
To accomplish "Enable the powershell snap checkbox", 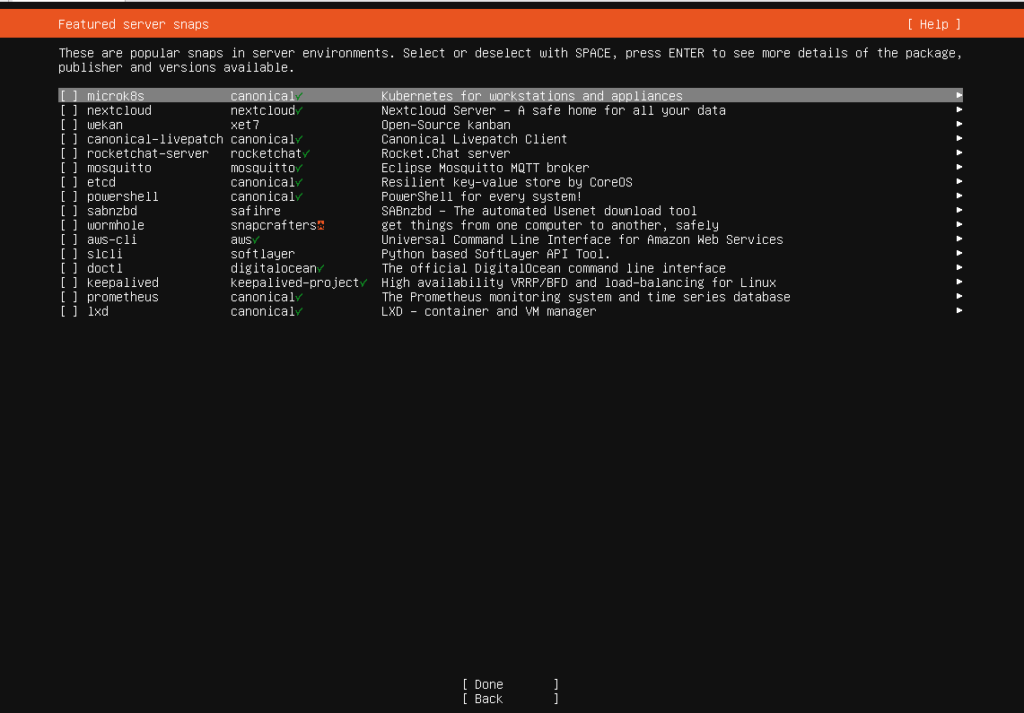I will [x=69, y=197].
